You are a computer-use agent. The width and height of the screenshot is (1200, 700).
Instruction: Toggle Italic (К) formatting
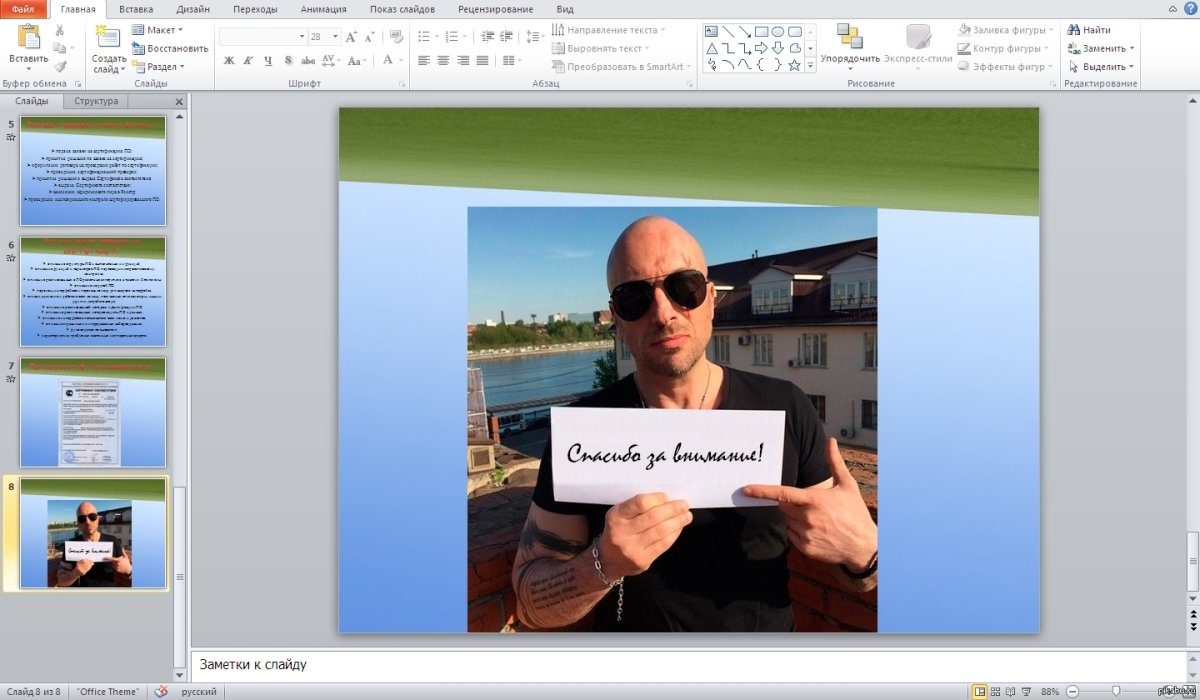coord(249,61)
